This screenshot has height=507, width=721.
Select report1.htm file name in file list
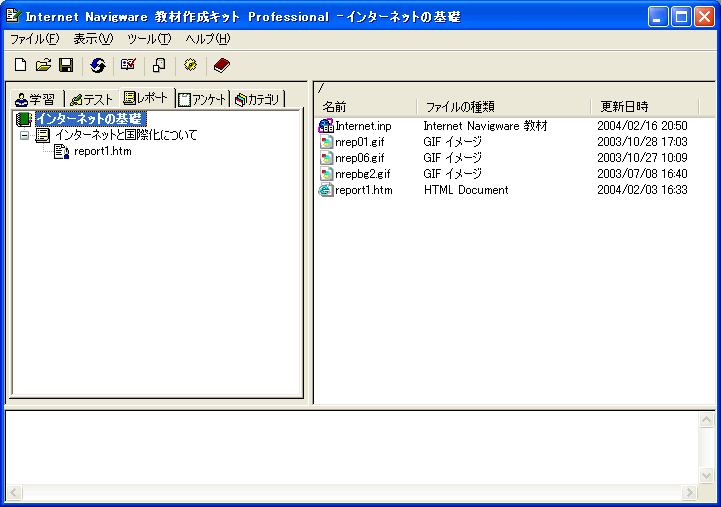pyautogui.click(x=364, y=190)
